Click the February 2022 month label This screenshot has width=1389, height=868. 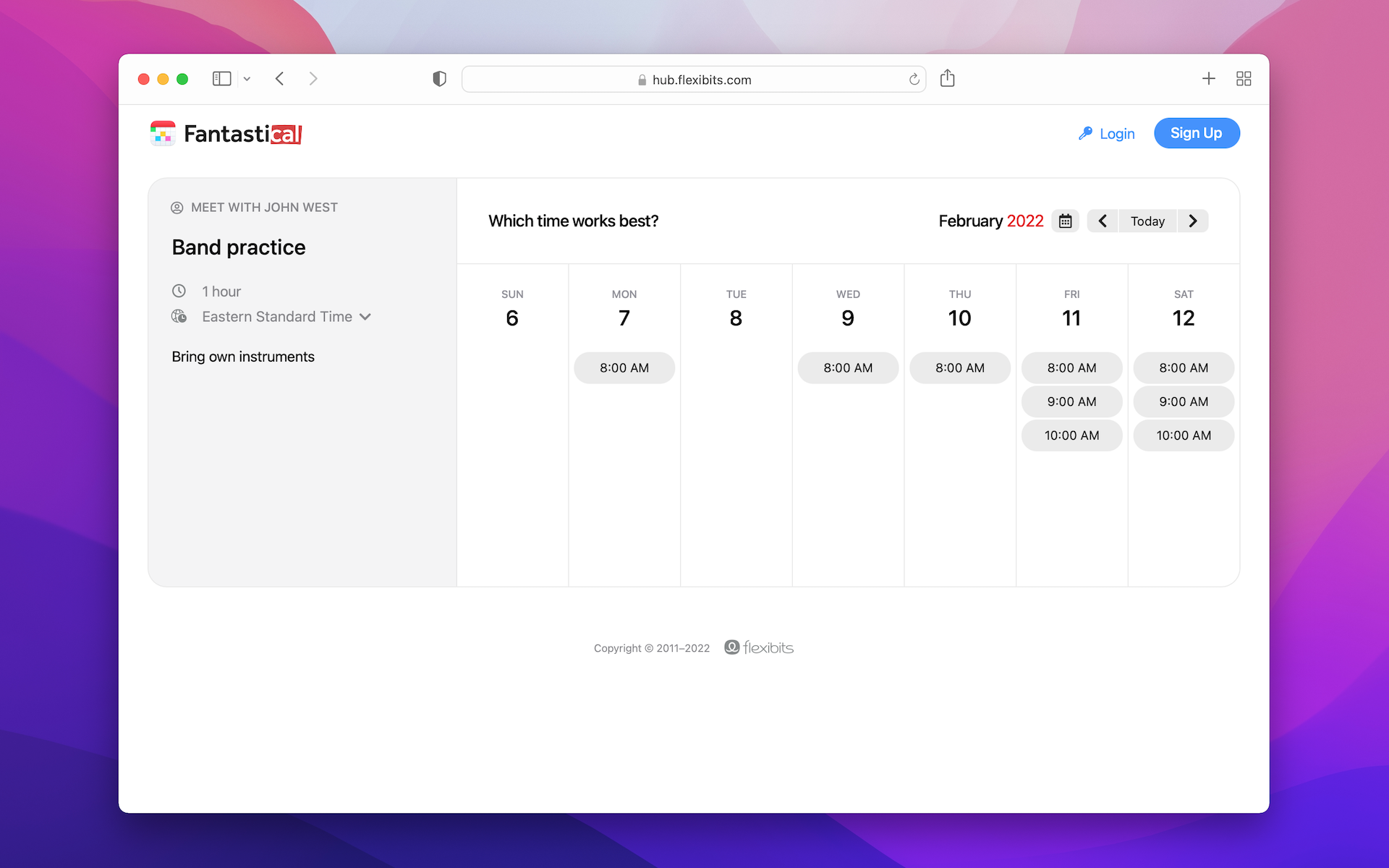[991, 221]
